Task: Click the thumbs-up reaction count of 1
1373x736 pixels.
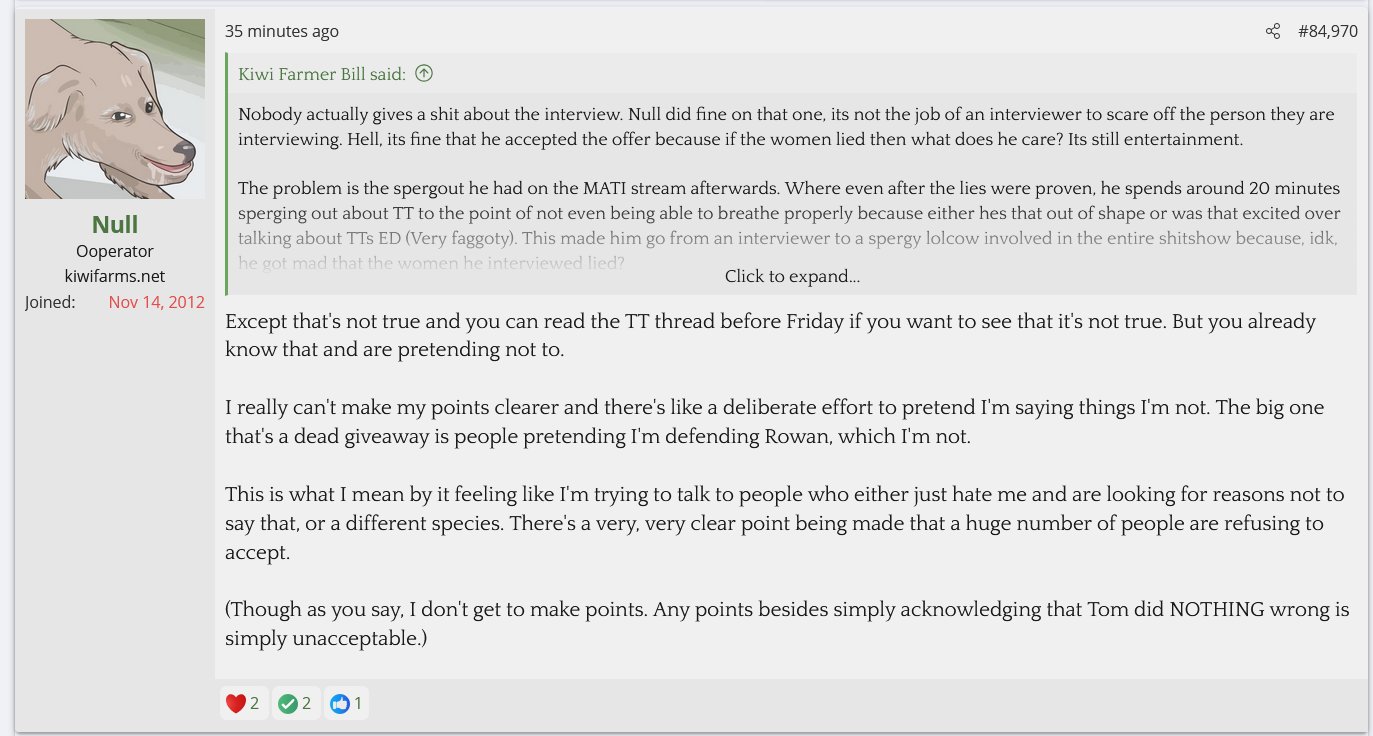Action: pos(358,704)
